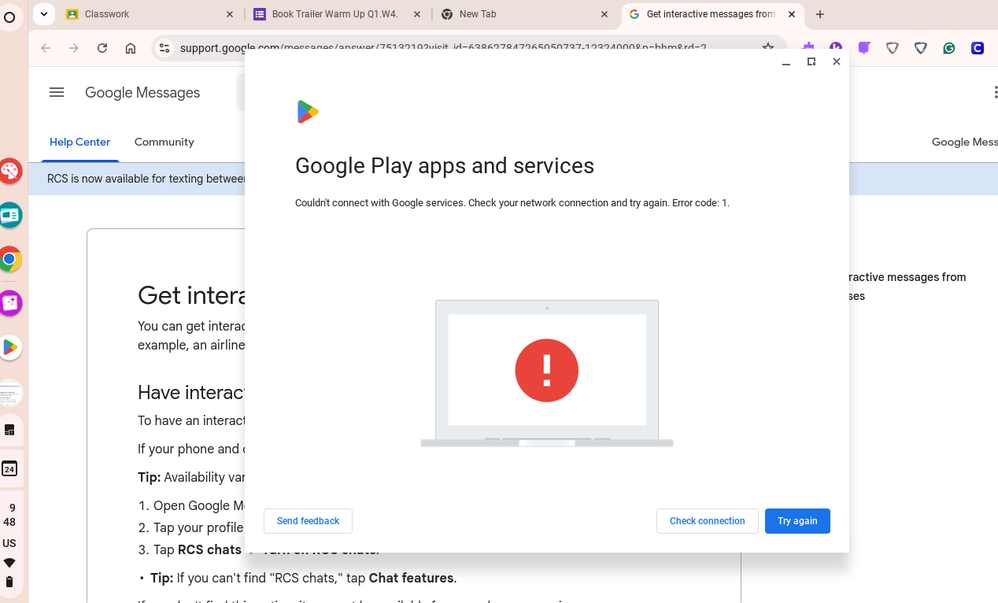Minimize the Google Play dialog window
The height and width of the screenshot is (603, 998).
point(786,62)
